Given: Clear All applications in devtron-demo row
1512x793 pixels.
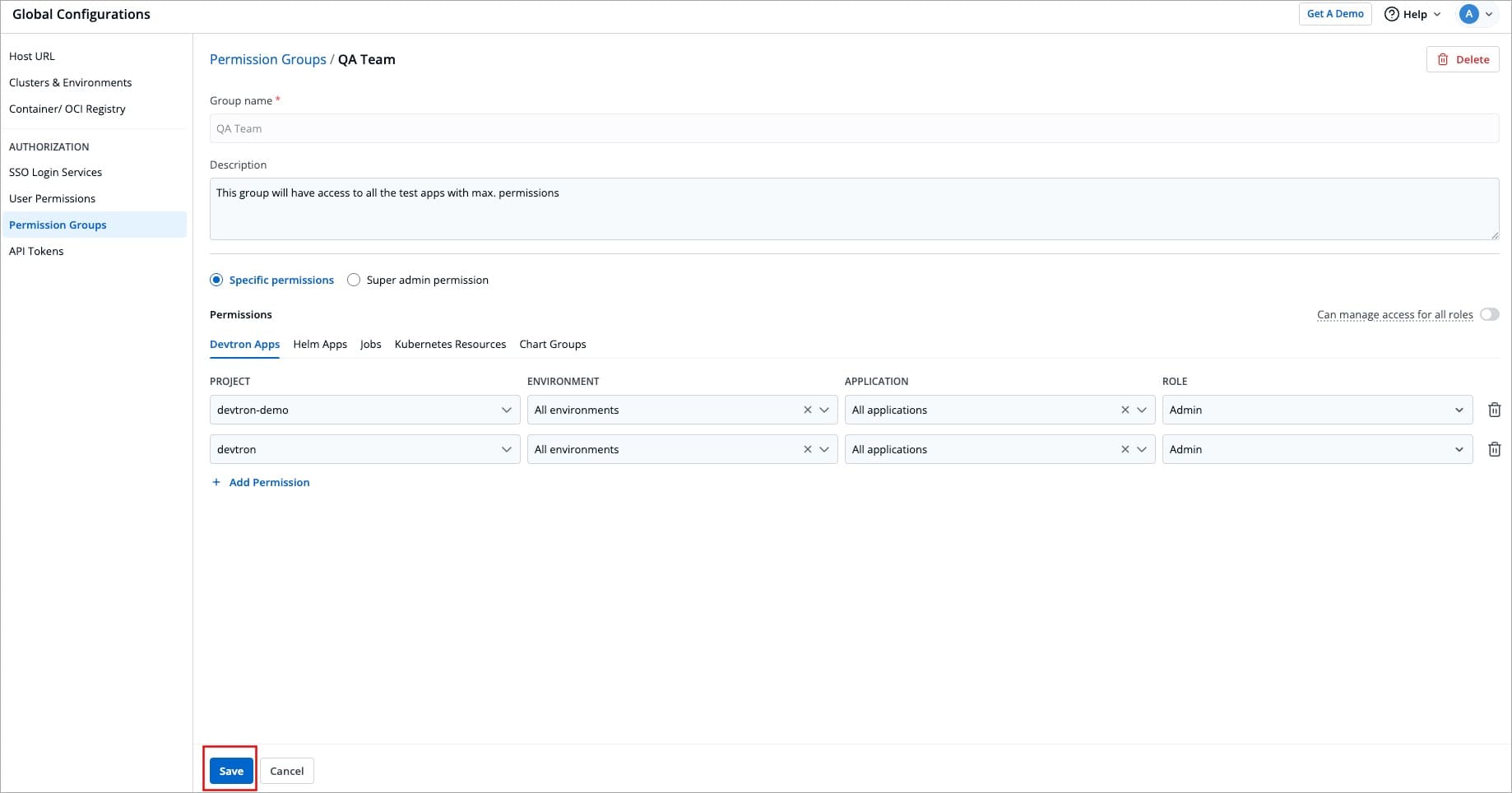Looking at the screenshot, I should click(1125, 410).
